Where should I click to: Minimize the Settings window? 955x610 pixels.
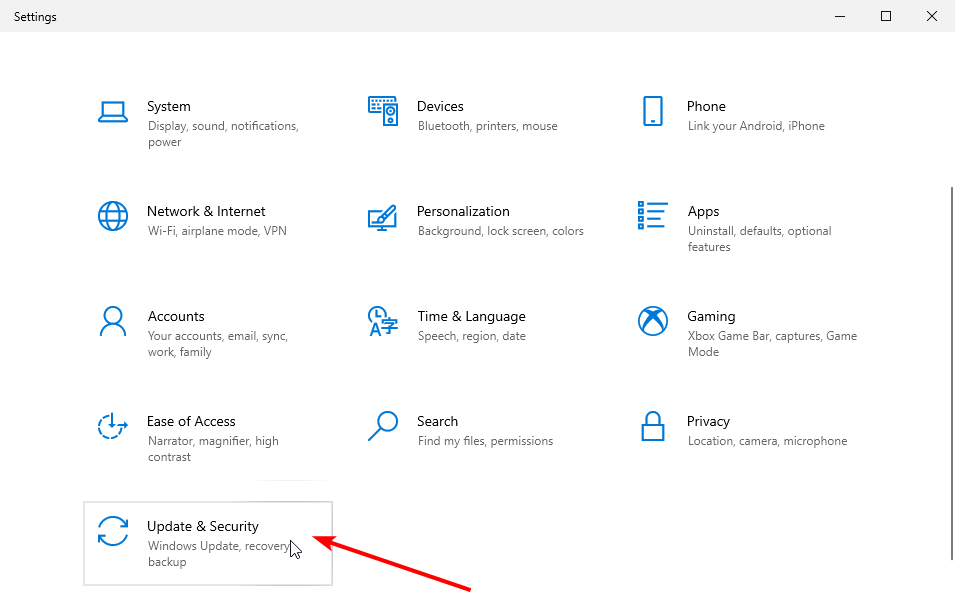tap(840, 16)
